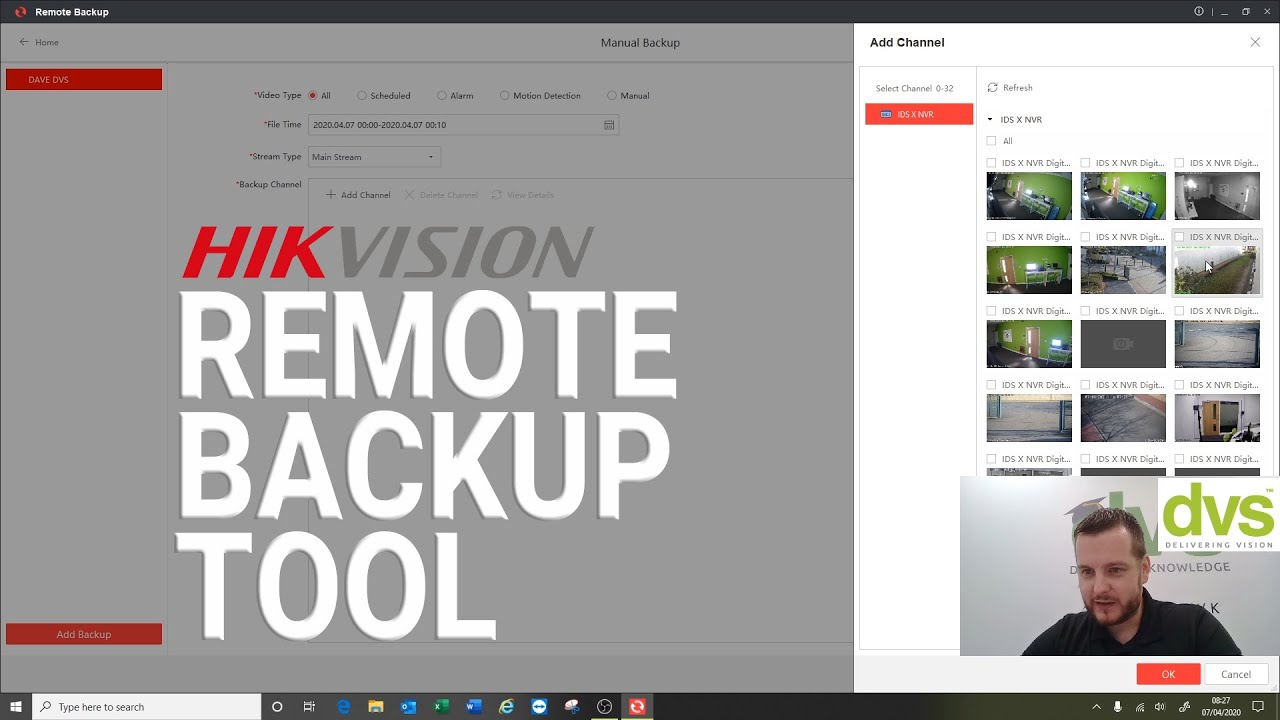
Task: Select the IDS X NVR device entry
Action: tap(919, 114)
